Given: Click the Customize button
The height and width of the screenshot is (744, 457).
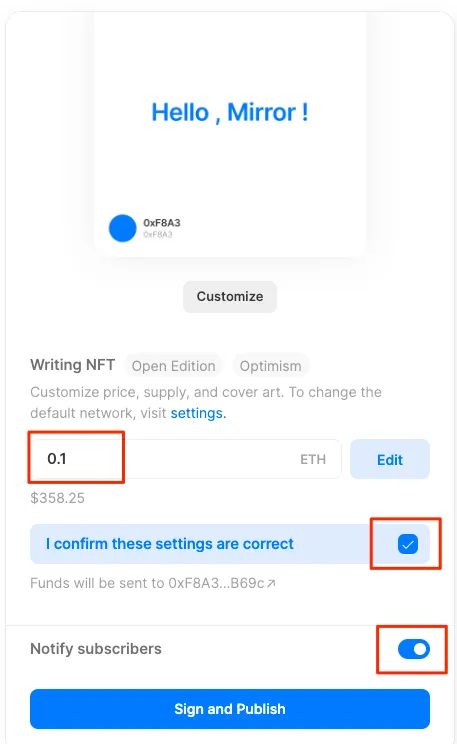Looking at the screenshot, I should coord(230,297).
